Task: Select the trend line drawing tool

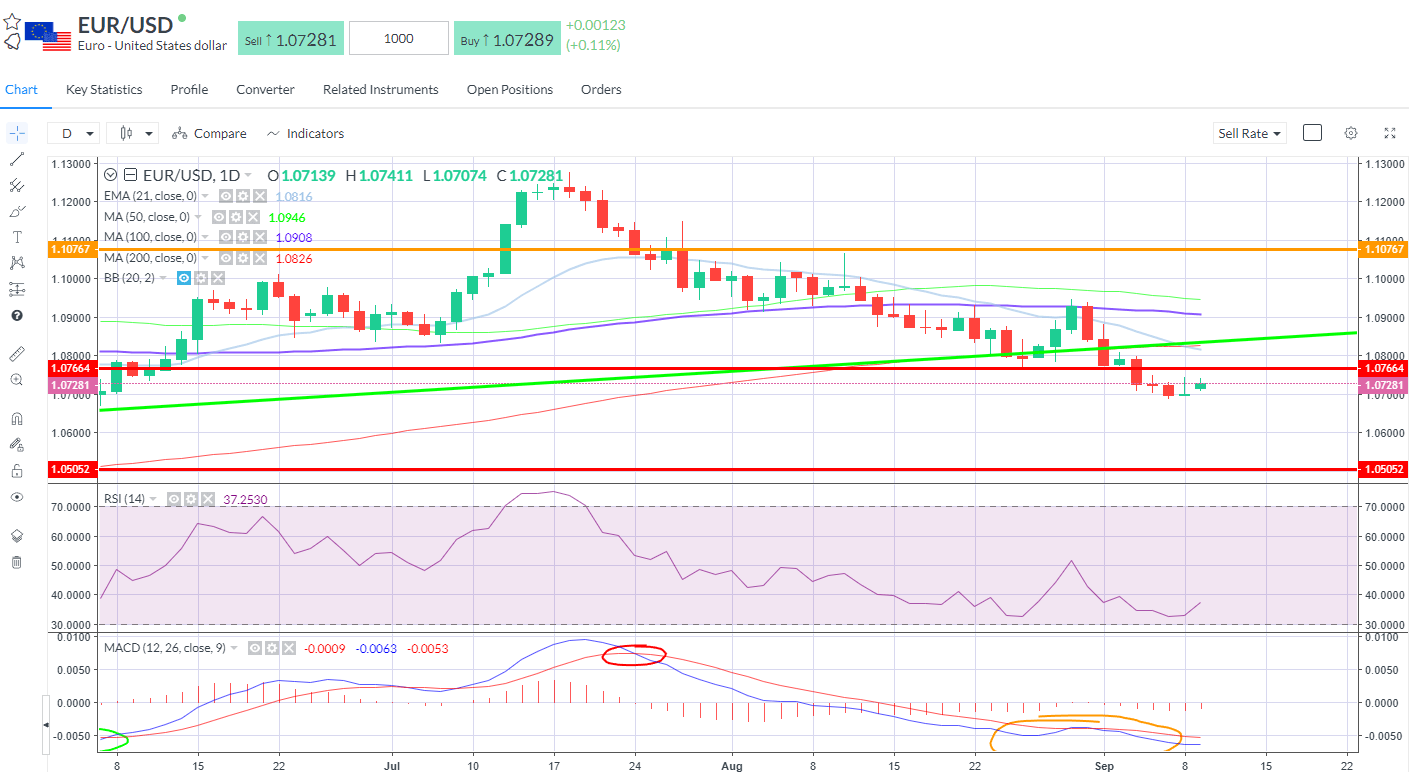Action: pyautogui.click(x=17, y=159)
